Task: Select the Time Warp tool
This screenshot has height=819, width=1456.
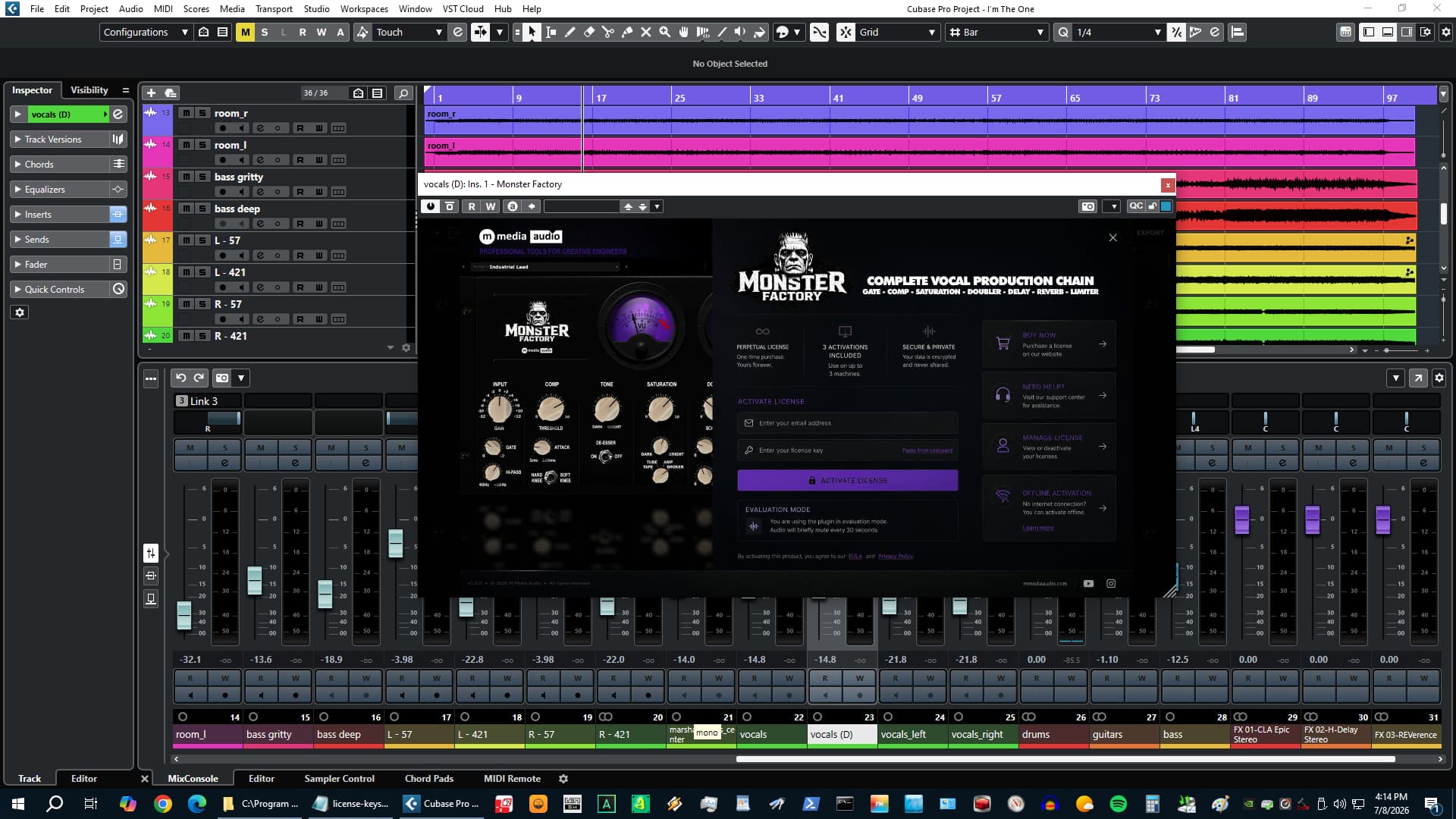Action: click(x=703, y=32)
